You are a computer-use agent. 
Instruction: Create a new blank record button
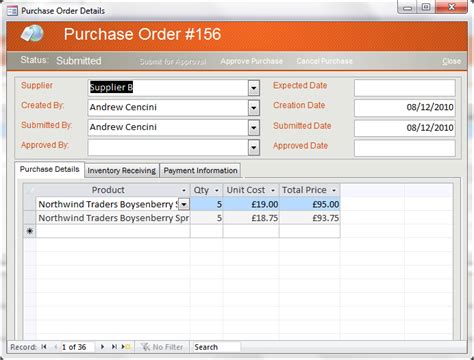126,347
